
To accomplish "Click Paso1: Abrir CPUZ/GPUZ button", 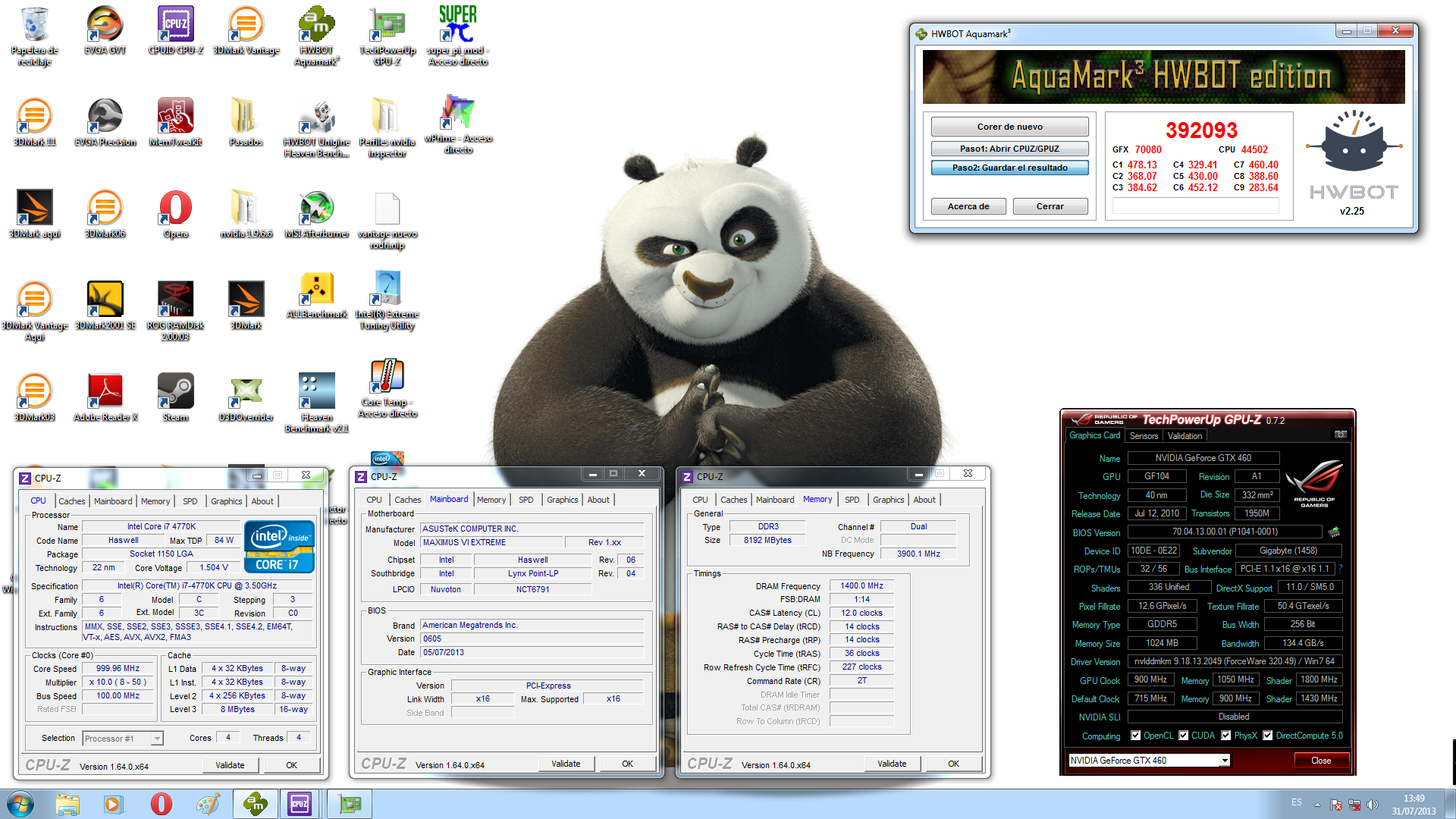I will pyautogui.click(x=1009, y=149).
